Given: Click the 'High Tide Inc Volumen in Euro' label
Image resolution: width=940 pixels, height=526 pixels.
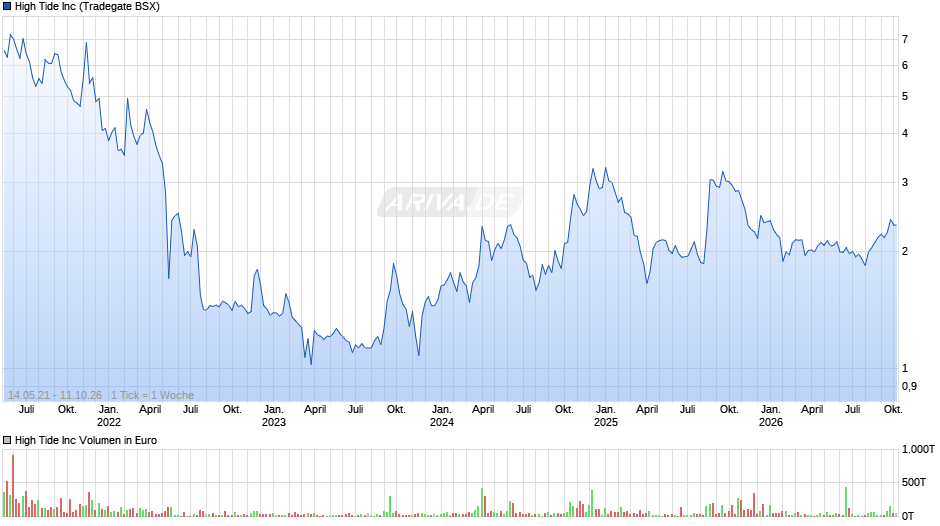Looking at the screenshot, I should (x=86, y=440).
